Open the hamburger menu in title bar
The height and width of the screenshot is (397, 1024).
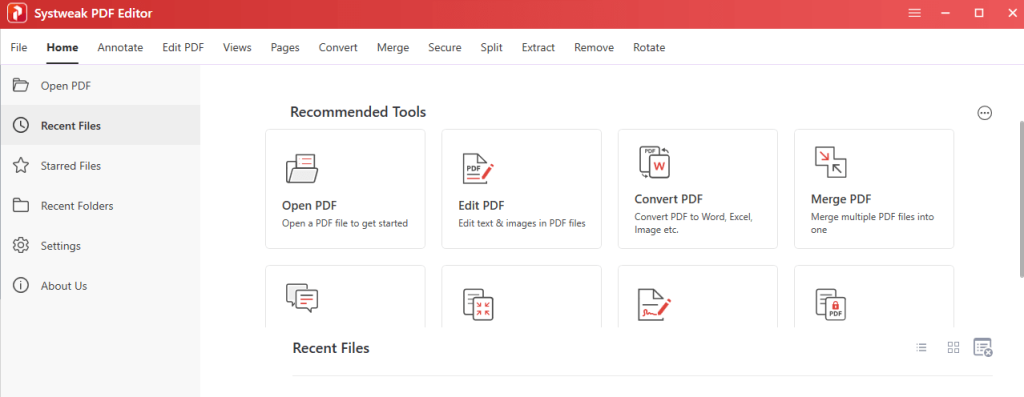914,13
